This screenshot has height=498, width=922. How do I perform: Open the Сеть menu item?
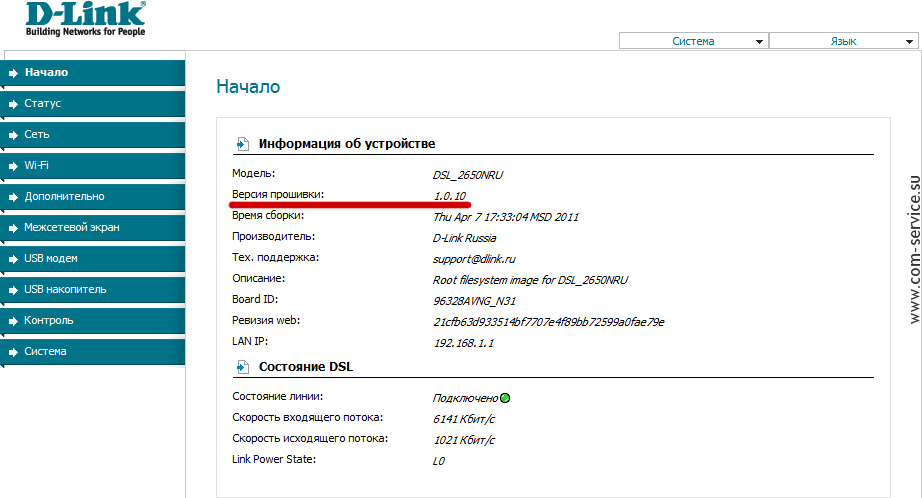coord(93,135)
